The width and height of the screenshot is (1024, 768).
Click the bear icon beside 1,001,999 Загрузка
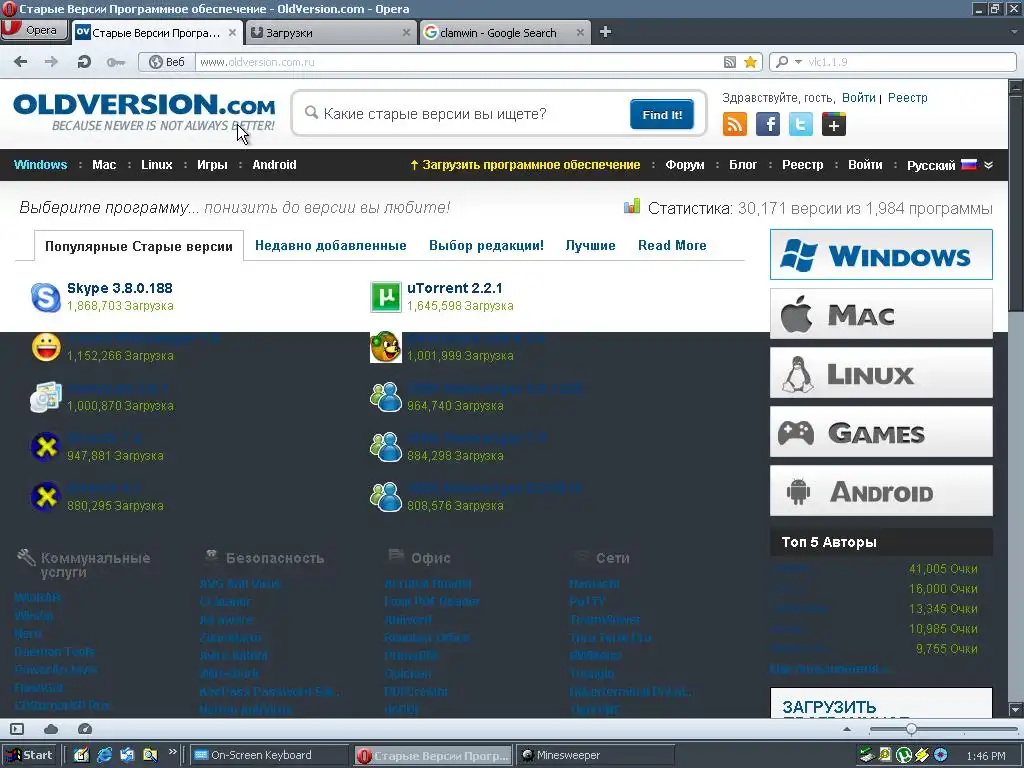386,347
